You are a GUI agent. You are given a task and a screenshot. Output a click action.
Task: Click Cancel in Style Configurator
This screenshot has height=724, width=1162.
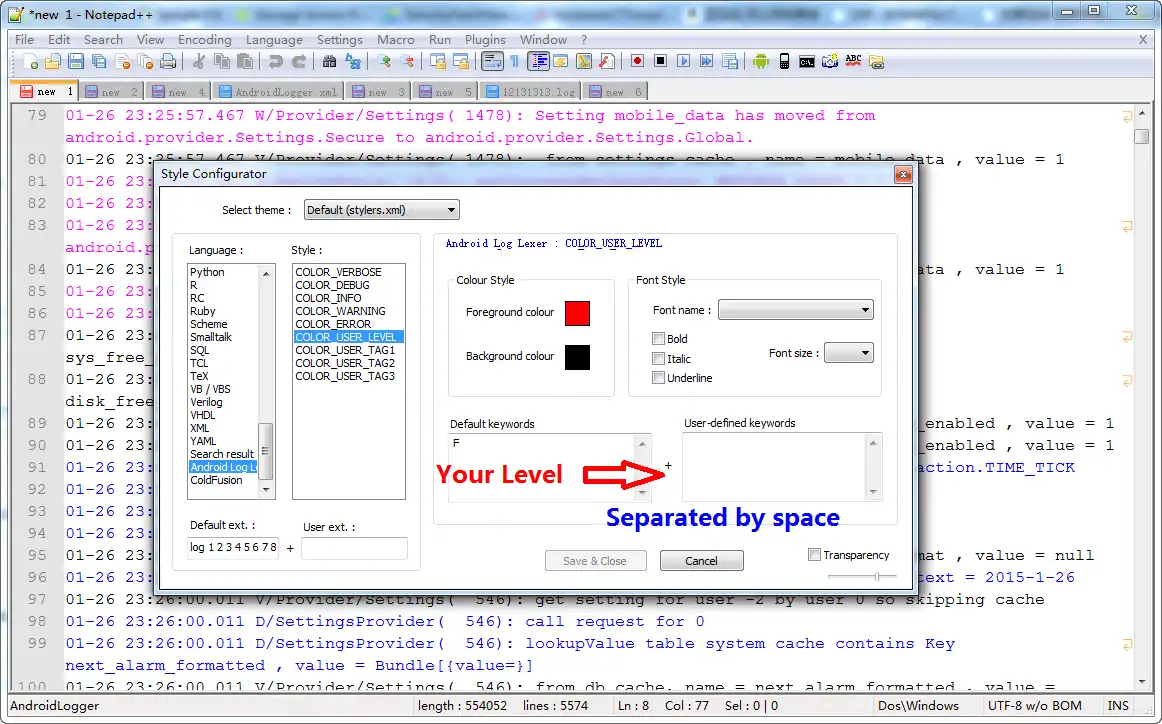click(701, 561)
